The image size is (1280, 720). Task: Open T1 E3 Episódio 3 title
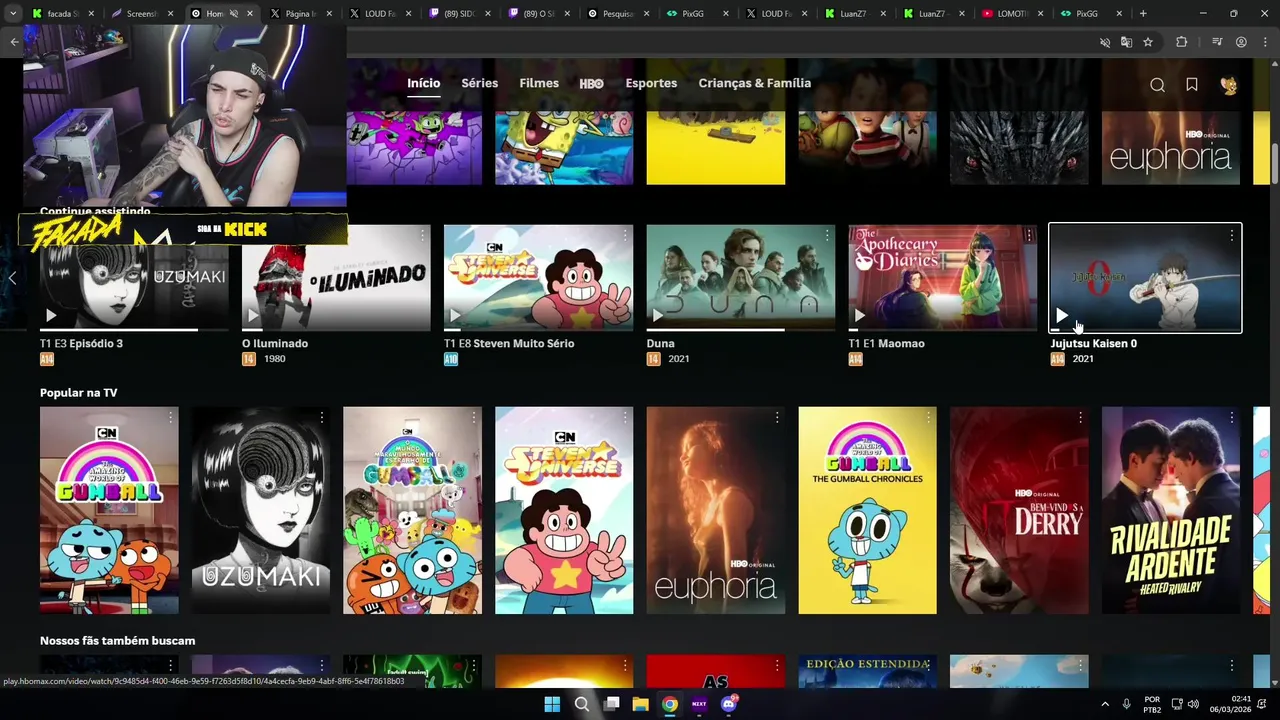(x=81, y=343)
